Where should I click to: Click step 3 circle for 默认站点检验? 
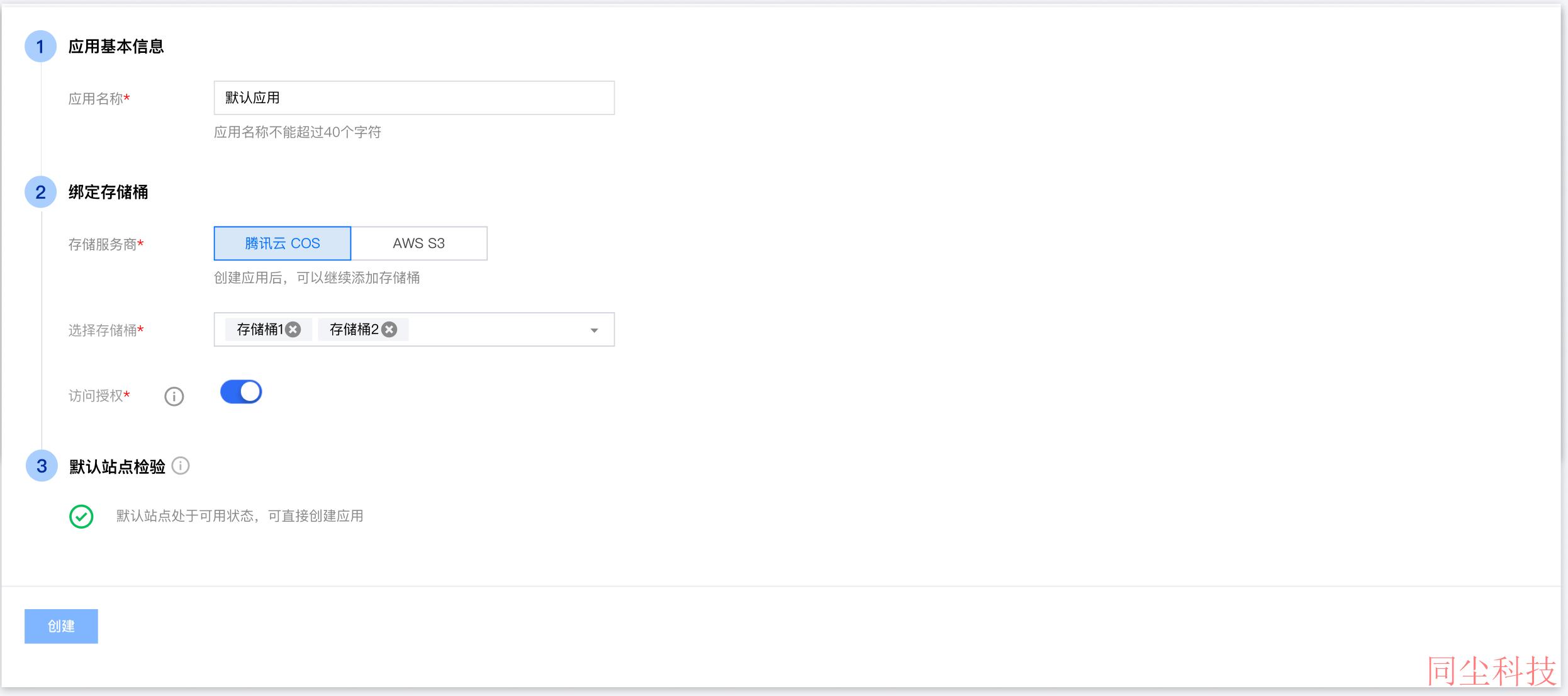pos(42,466)
